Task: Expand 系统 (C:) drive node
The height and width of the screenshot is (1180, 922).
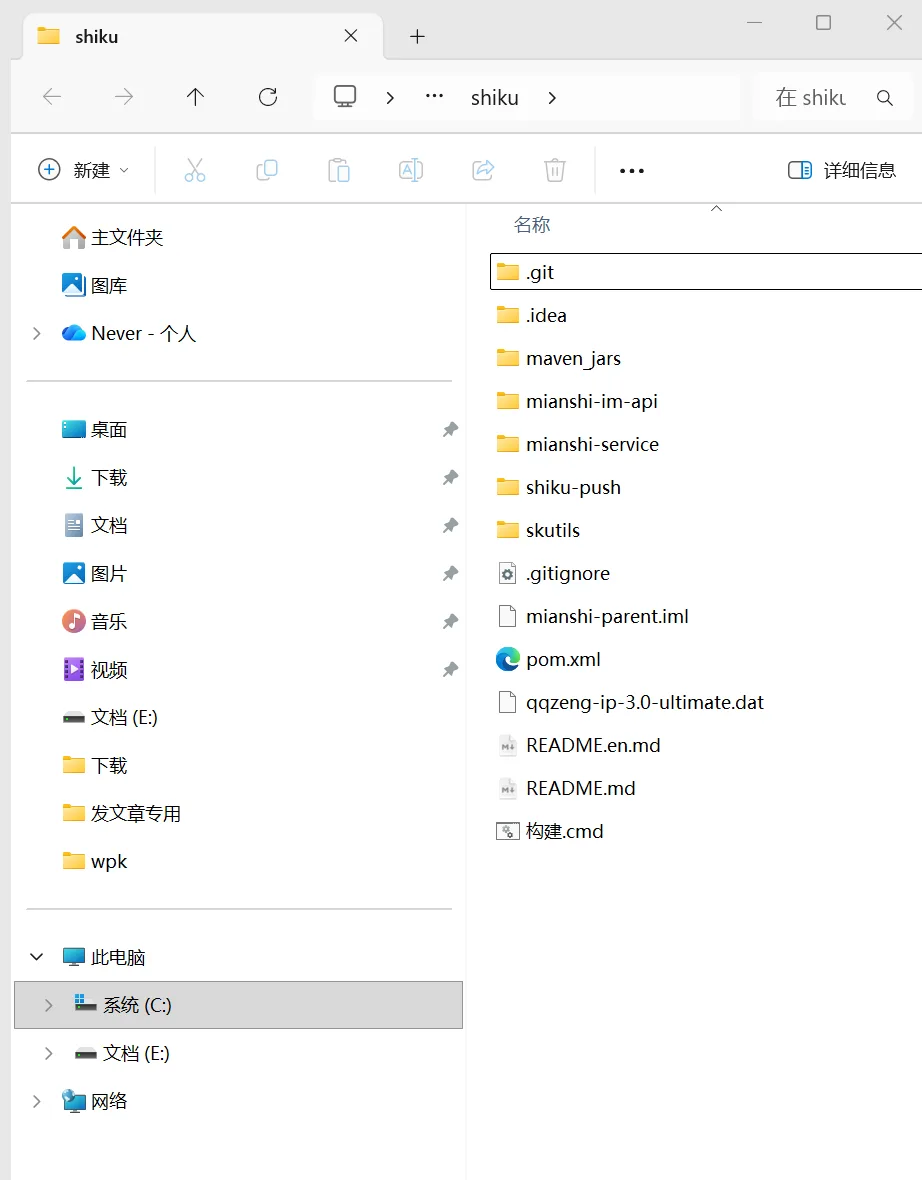Action: point(48,1005)
